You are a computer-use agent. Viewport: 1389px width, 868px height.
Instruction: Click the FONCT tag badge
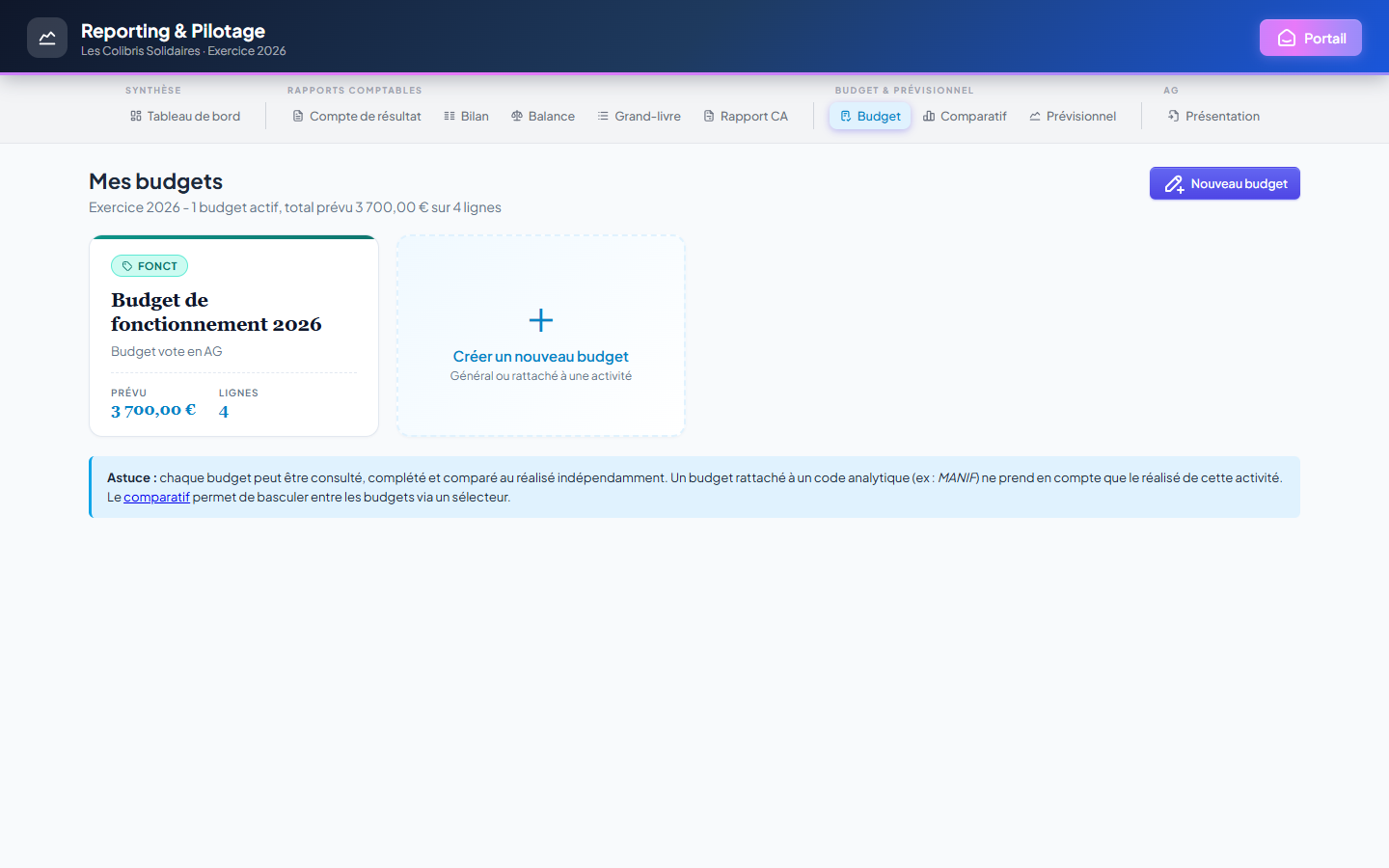[150, 266]
